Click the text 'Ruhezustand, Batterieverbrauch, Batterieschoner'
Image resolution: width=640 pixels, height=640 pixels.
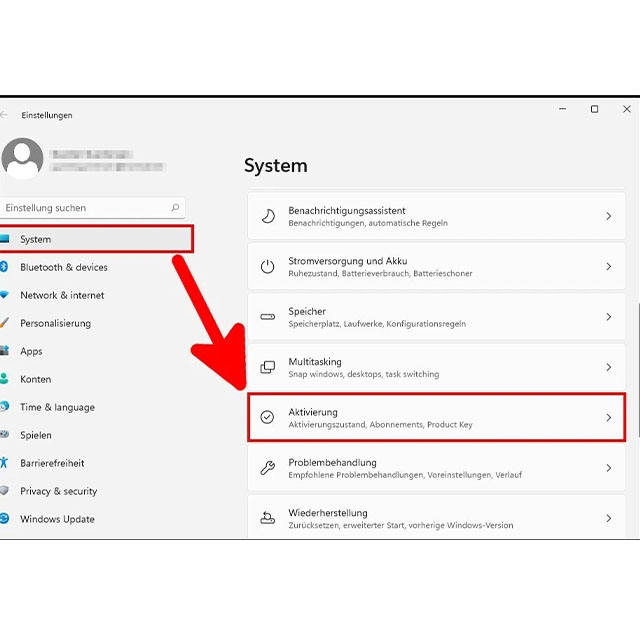pyautogui.click(x=380, y=273)
